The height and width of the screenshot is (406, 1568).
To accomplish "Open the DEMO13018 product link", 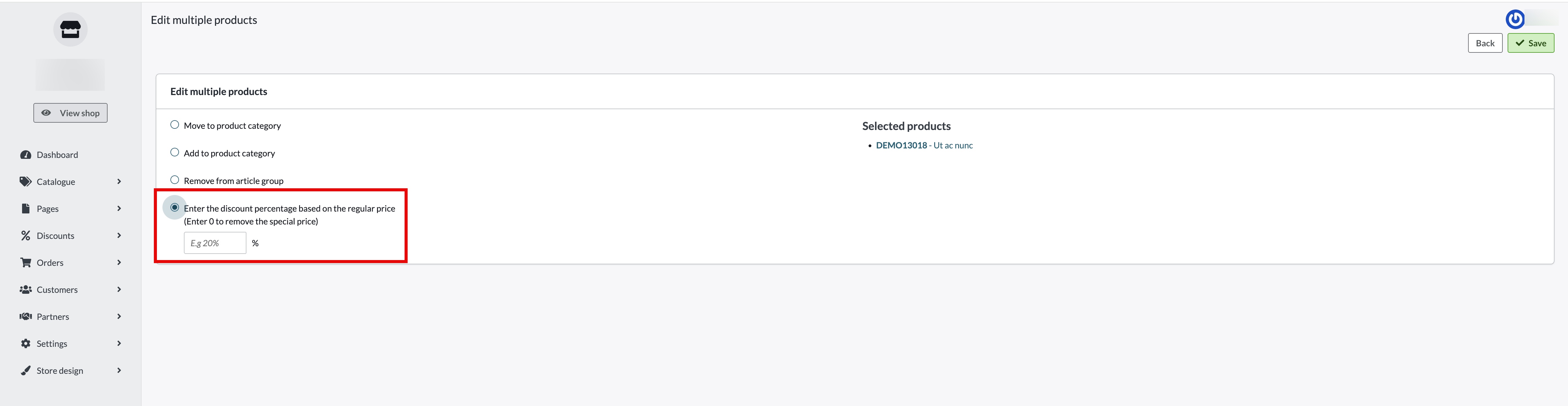I will pos(901,145).
